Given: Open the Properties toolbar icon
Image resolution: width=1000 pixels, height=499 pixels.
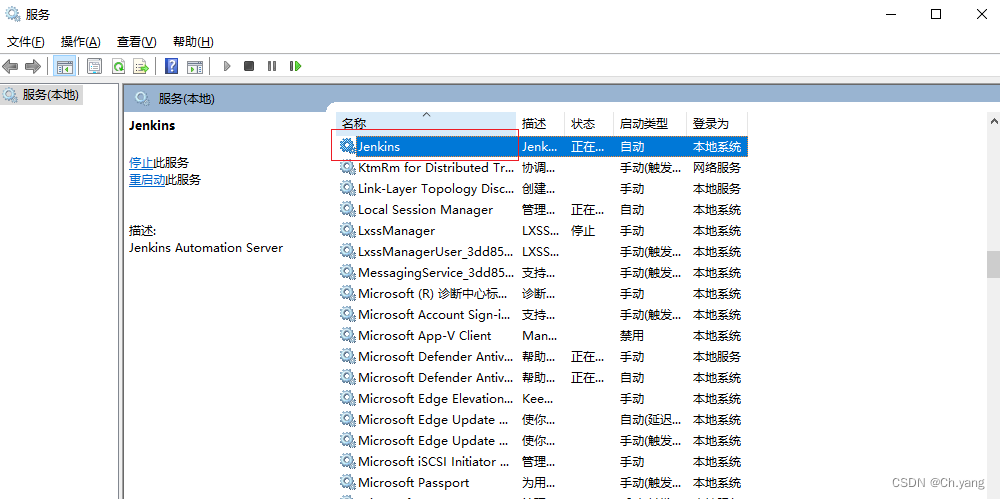Looking at the screenshot, I should [94, 66].
